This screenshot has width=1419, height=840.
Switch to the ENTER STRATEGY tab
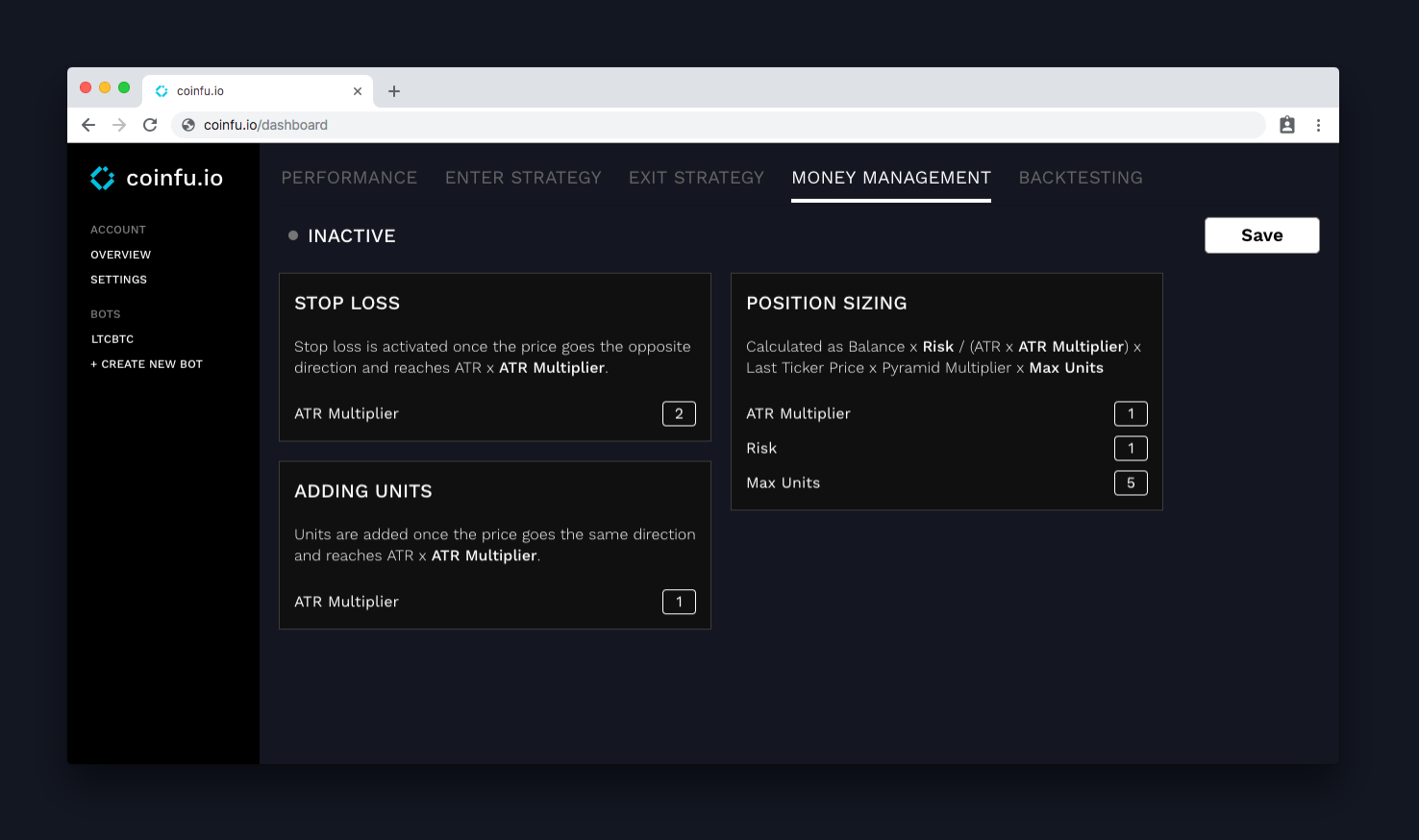tap(523, 178)
